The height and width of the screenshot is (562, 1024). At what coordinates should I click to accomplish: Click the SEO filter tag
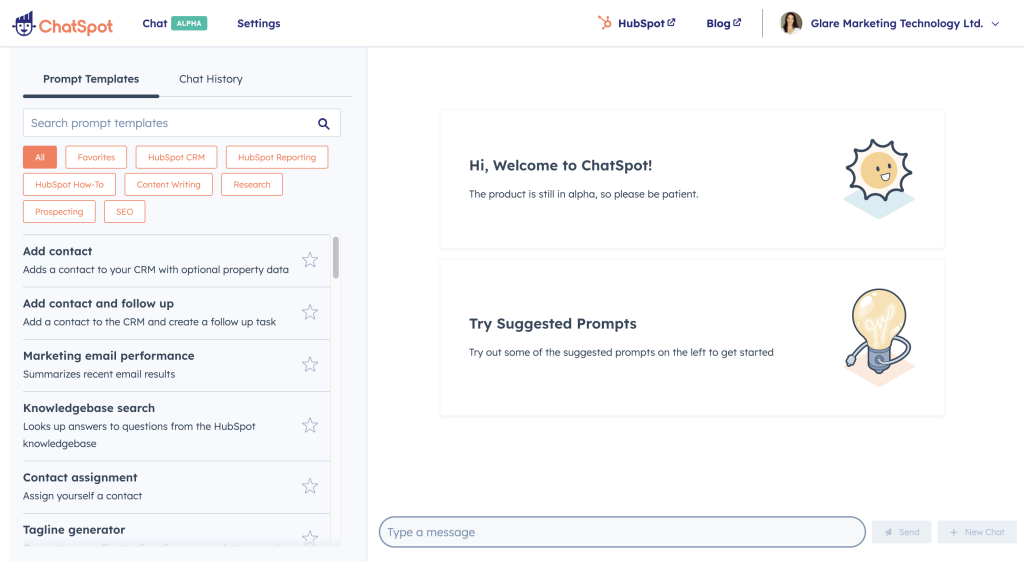[x=124, y=211]
